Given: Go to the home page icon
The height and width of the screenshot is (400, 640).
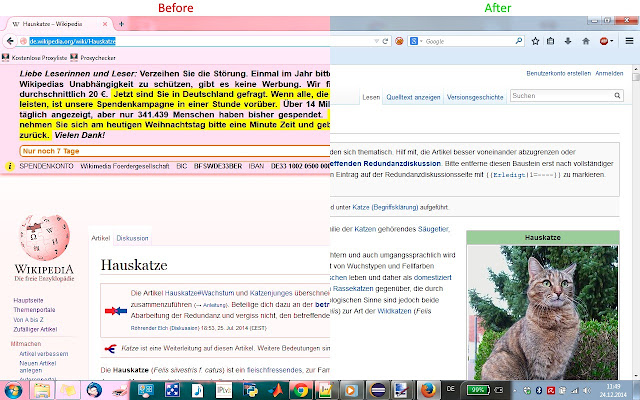Looking at the screenshot, I should [586, 41].
